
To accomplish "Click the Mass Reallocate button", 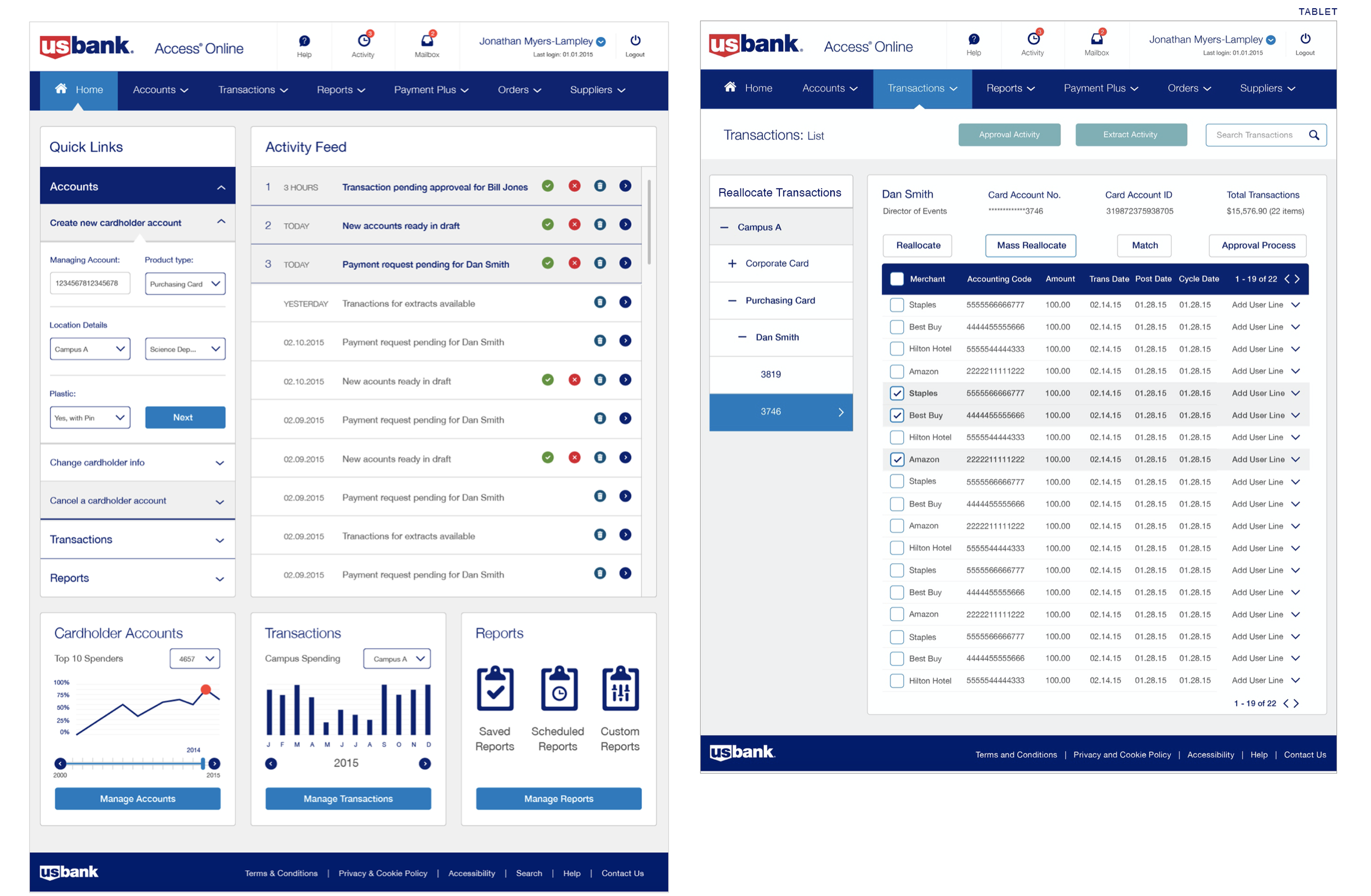I will click(x=1031, y=245).
